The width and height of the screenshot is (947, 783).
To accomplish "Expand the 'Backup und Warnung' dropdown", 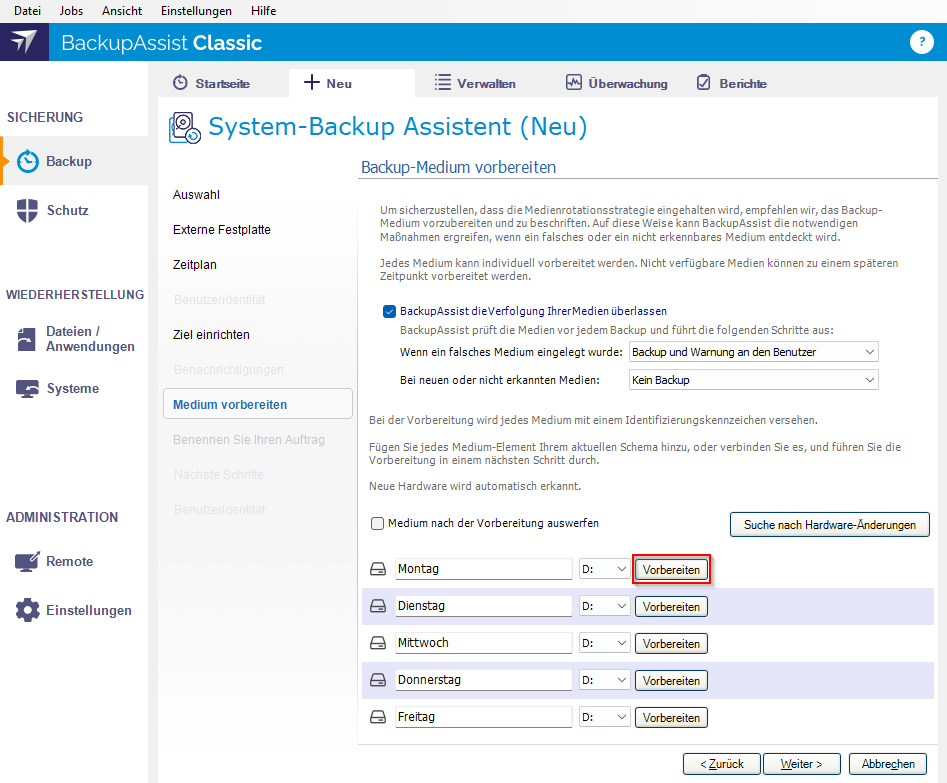I will tap(753, 352).
